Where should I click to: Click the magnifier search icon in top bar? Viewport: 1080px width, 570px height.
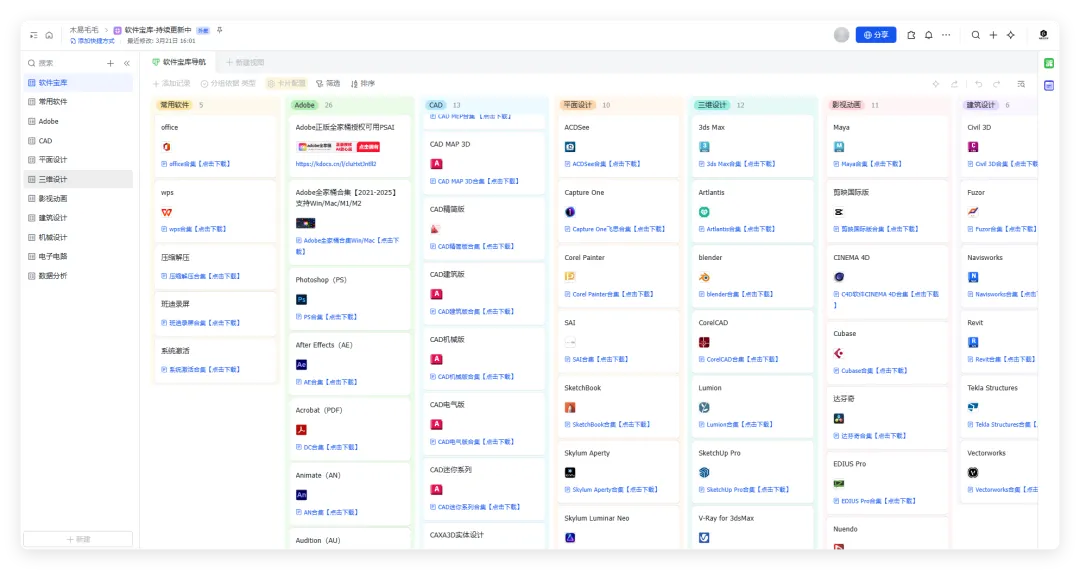tap(976, 35)
